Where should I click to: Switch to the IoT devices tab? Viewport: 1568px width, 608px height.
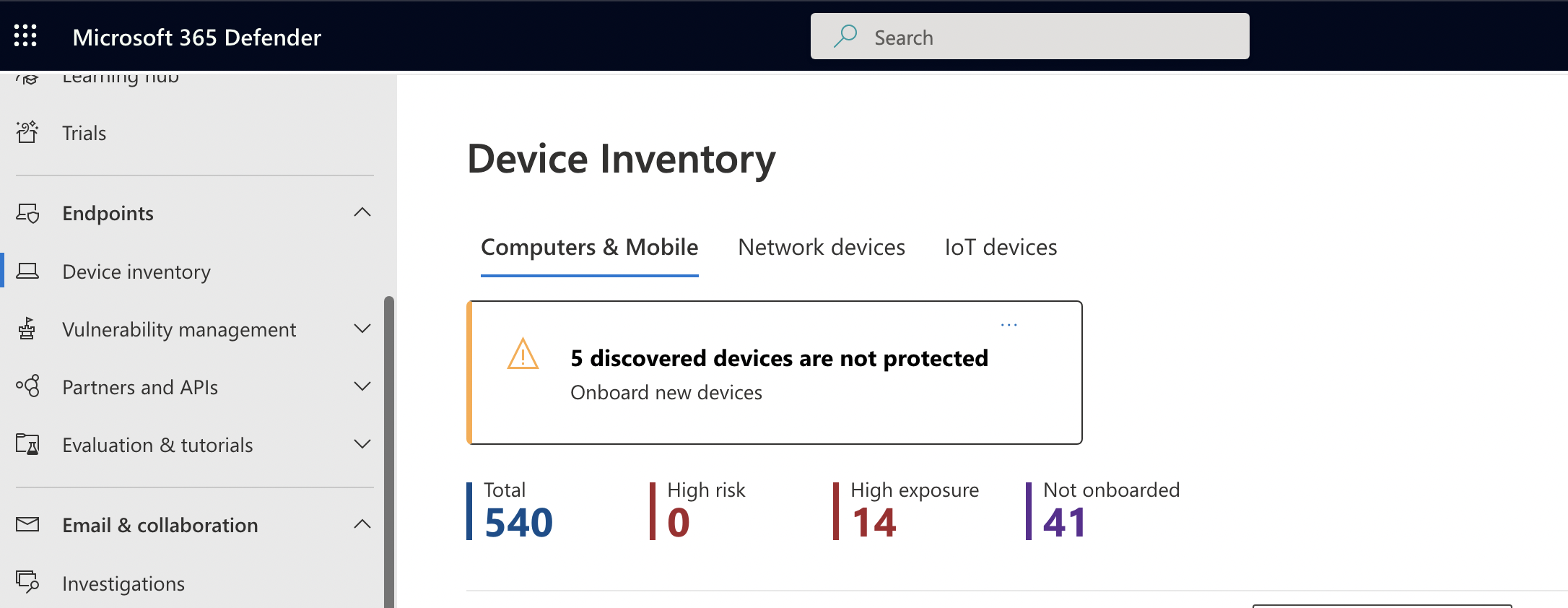1001,248
